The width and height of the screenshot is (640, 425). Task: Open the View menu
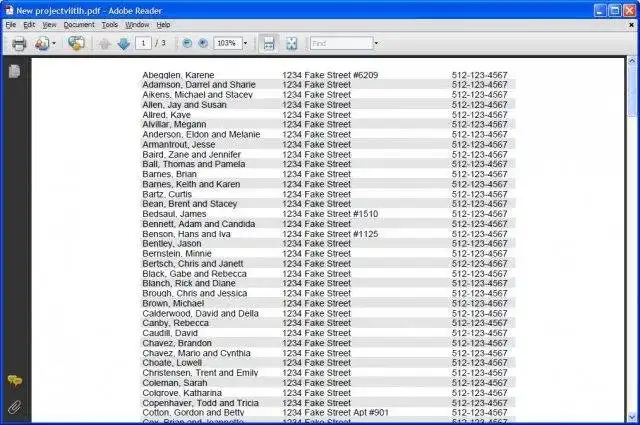tap(49, 25)
